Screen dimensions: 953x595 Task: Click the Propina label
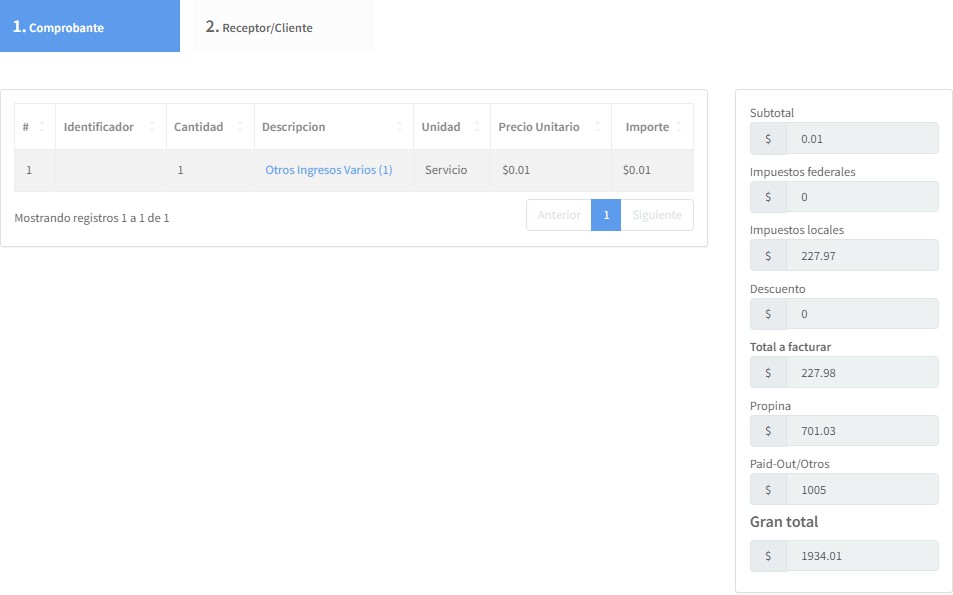point(770,406)
